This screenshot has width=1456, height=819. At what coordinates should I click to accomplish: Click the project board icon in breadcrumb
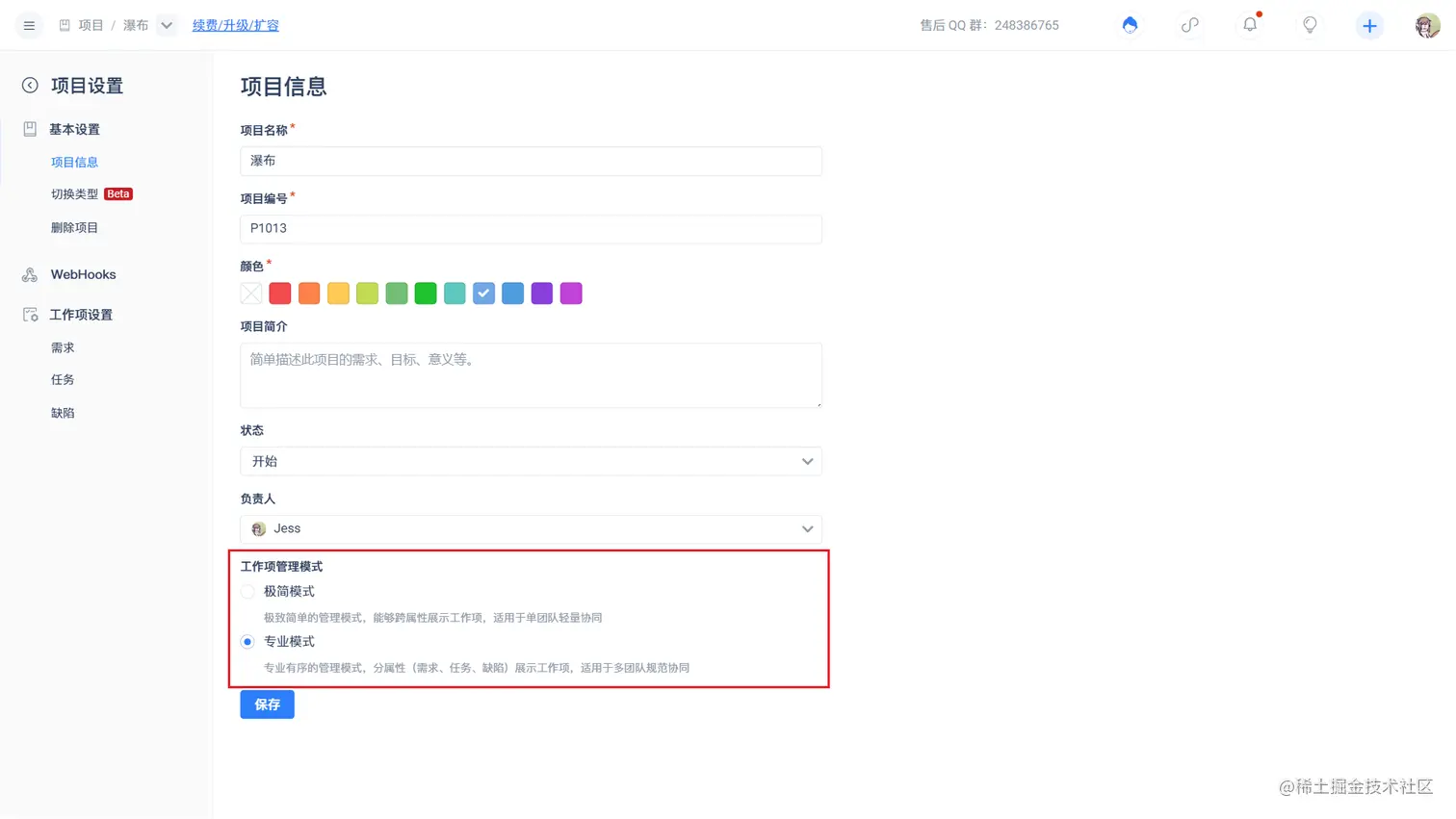click(x=65, y=25)
